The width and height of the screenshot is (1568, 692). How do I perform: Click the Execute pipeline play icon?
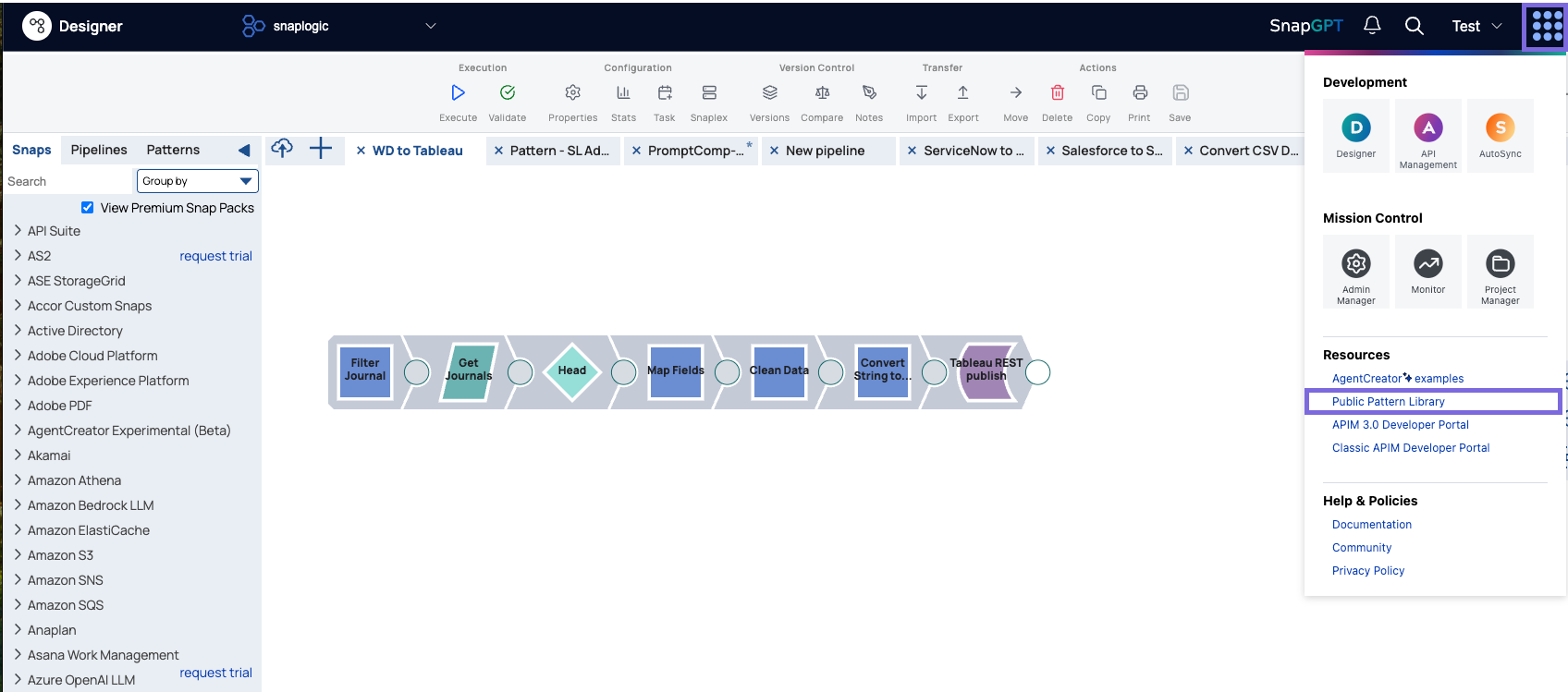tap(458, 92)
